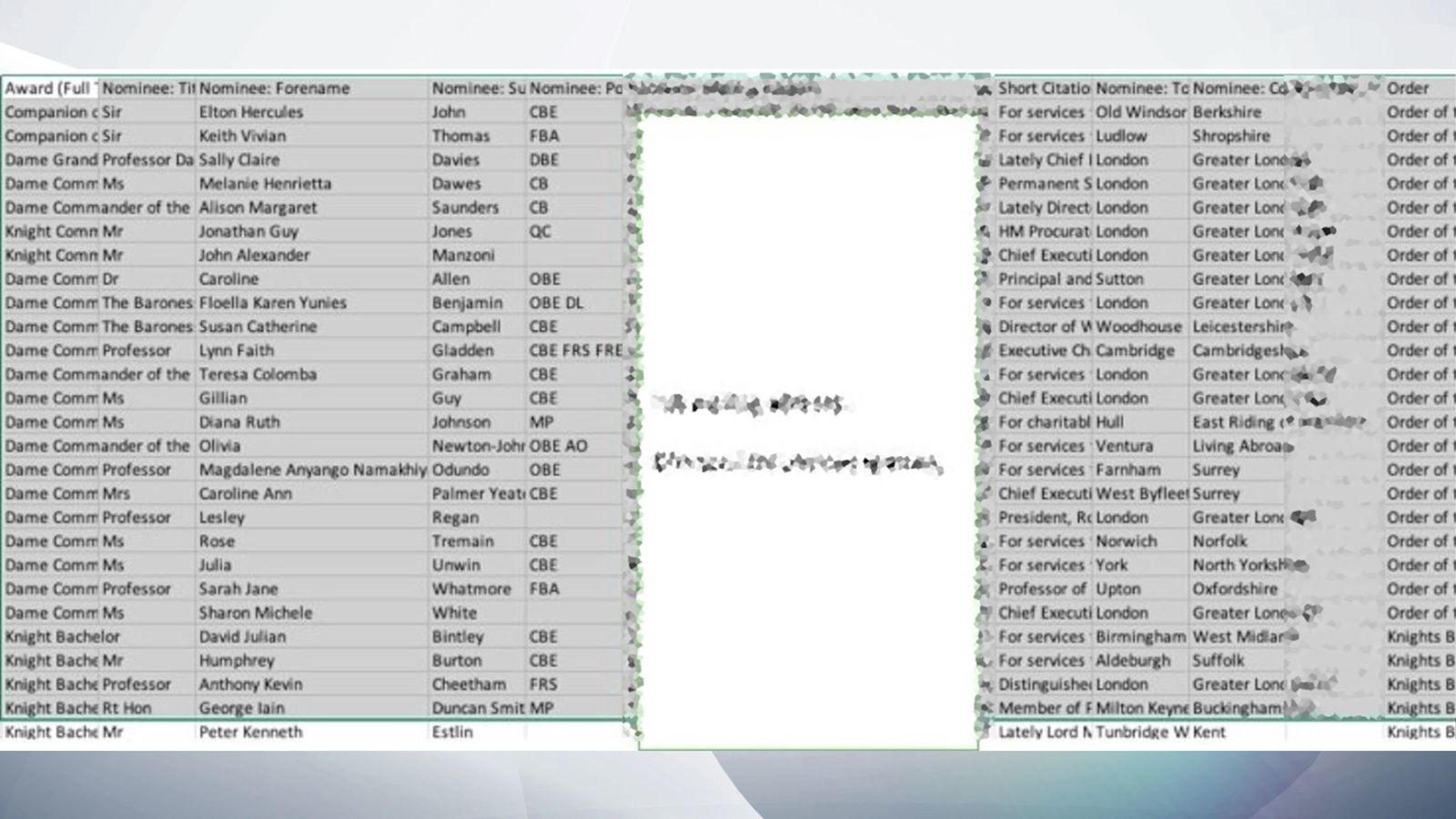Select the county cell 'Kent'

click(x=1238, y=732)
